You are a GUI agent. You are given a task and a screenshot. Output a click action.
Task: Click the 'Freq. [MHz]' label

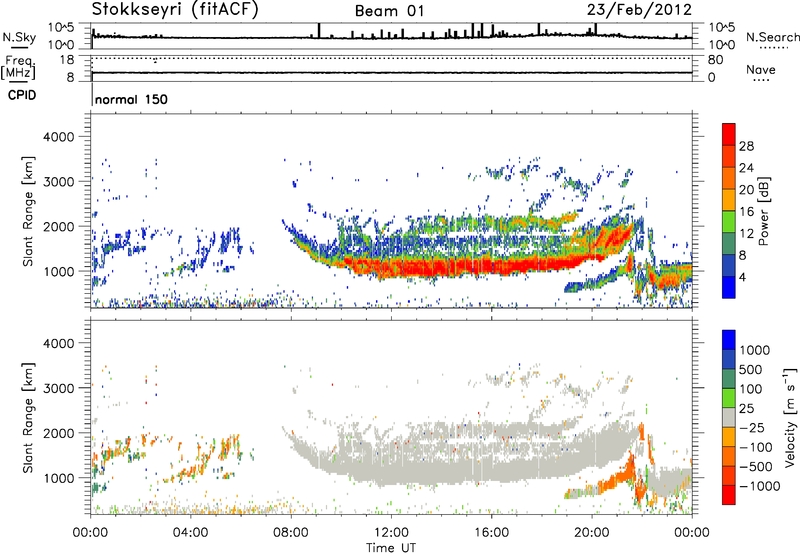18,68
